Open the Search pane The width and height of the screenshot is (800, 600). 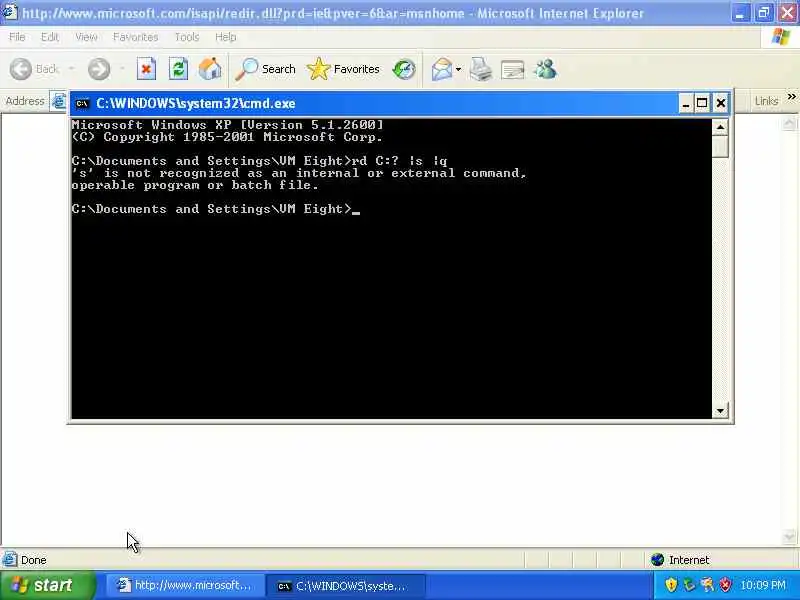coord(265,69)
